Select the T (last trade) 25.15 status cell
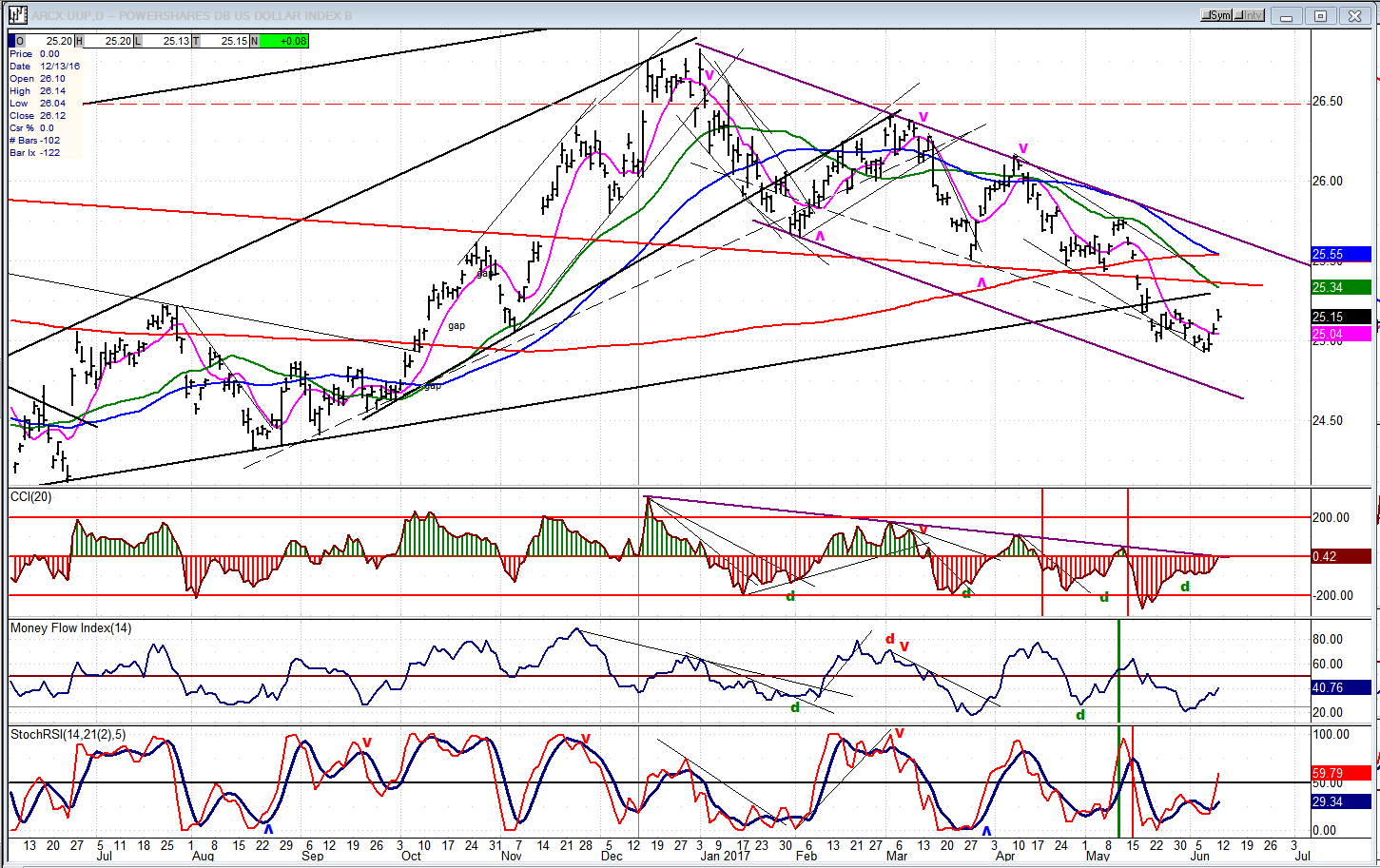Screen dimensions: 1380x868 (221, 41)
